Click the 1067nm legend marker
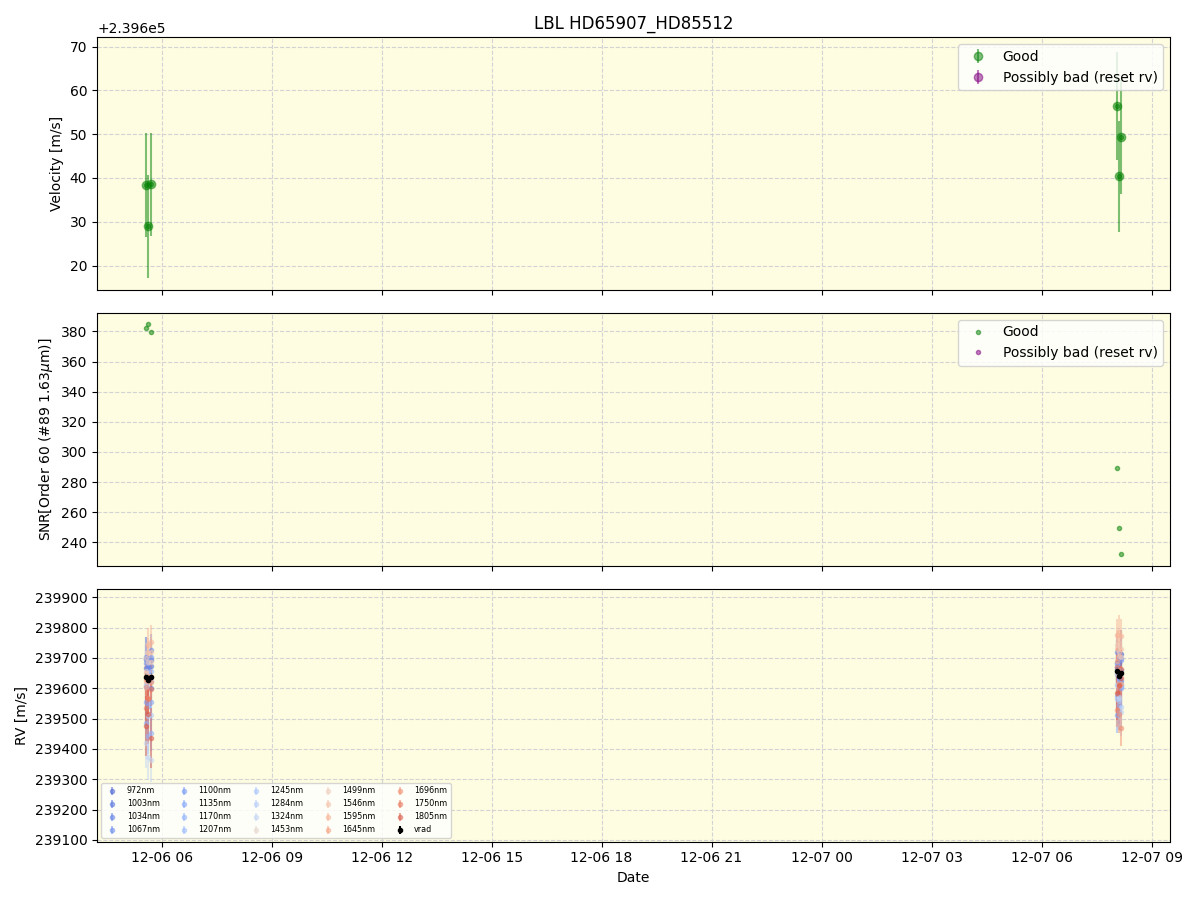1200x900 pixels. pyautogui.click(x=112, y=830)
